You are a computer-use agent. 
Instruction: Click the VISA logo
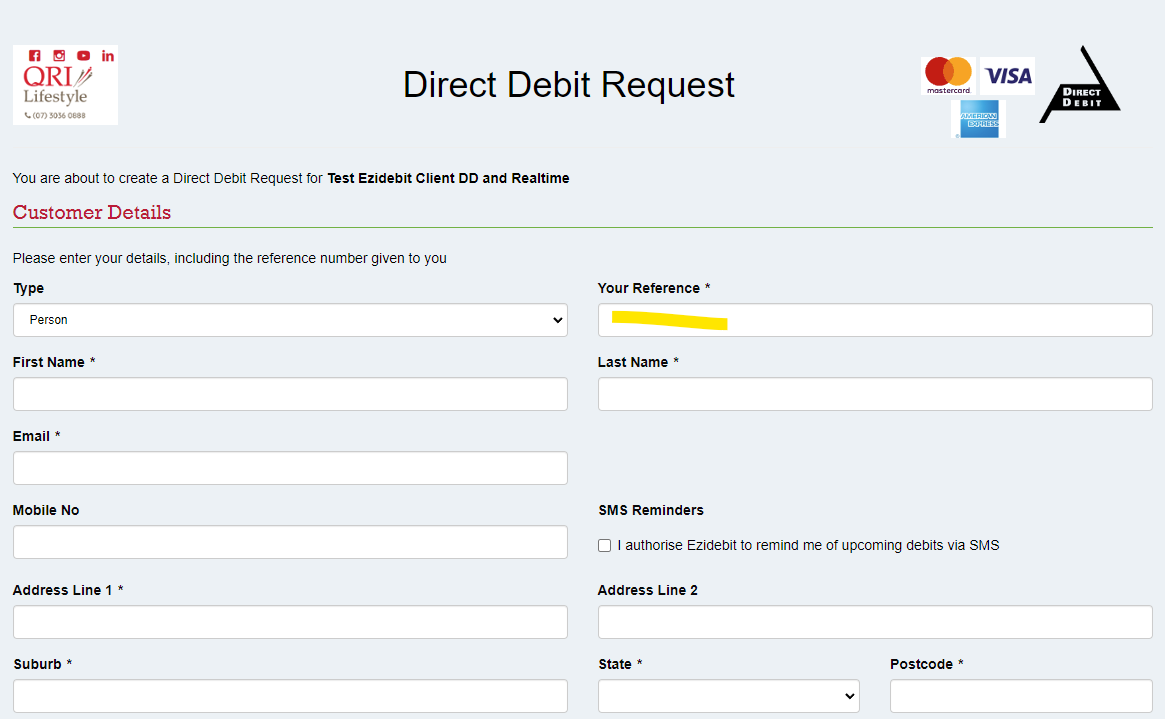(1007, 76)
